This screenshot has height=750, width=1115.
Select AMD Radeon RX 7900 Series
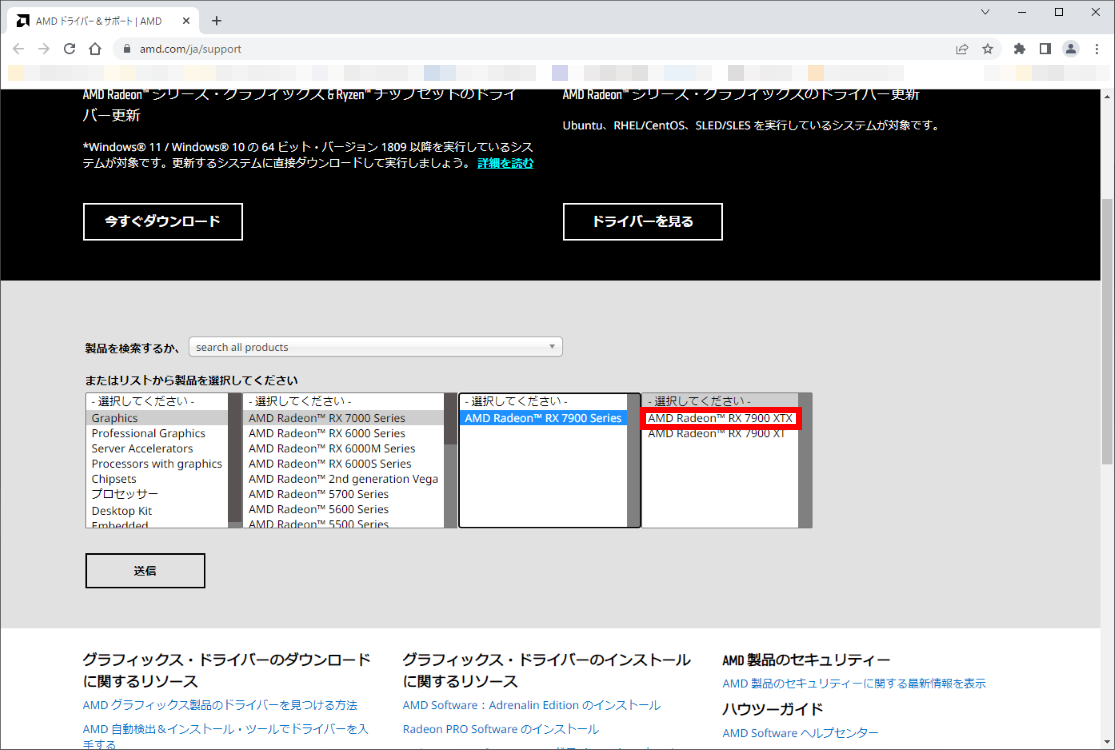[543, 418]
